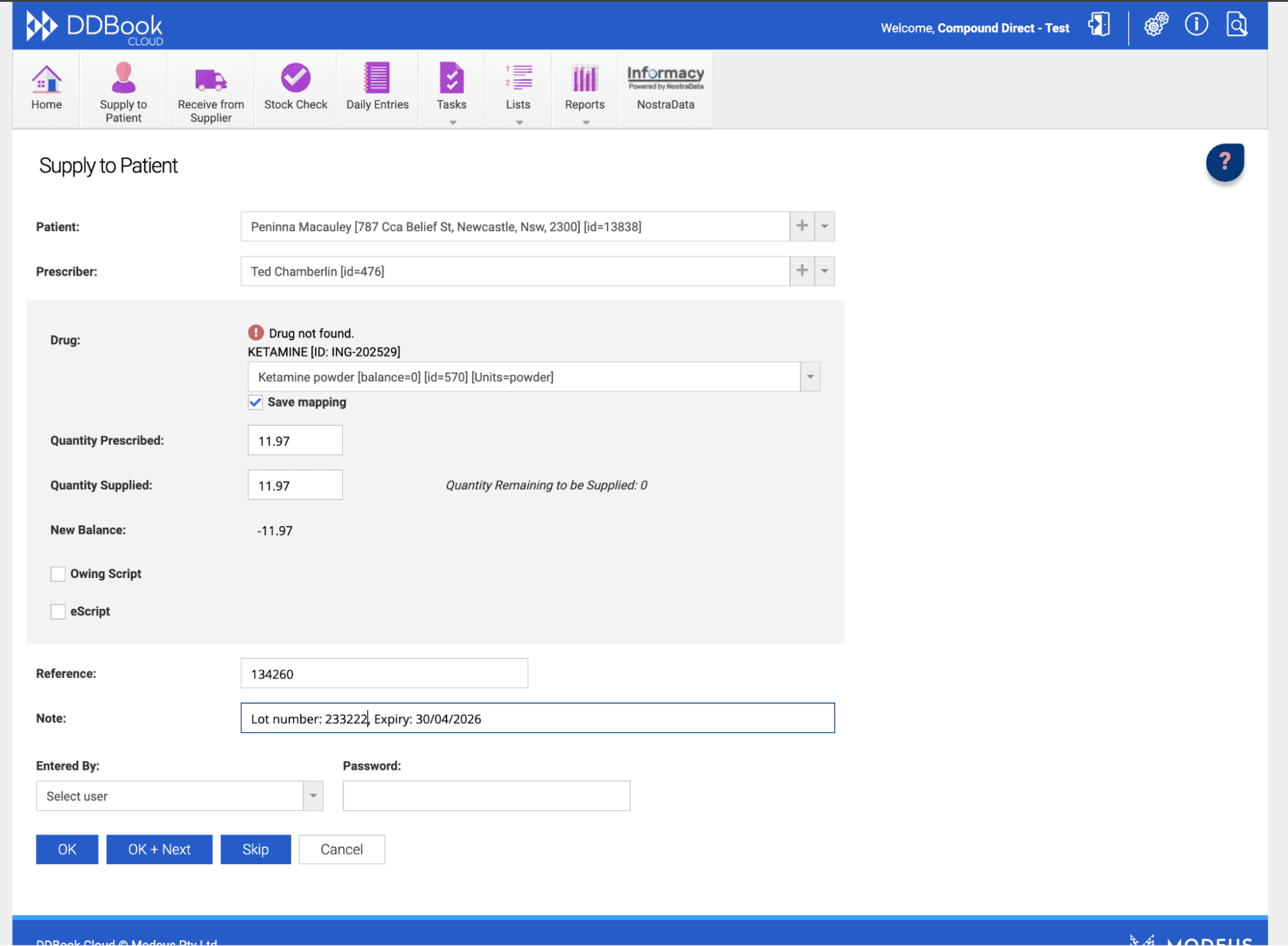The image size is (1288, 946).
Task: Click the Drug not found warning icon
Action: coord(256,333)
